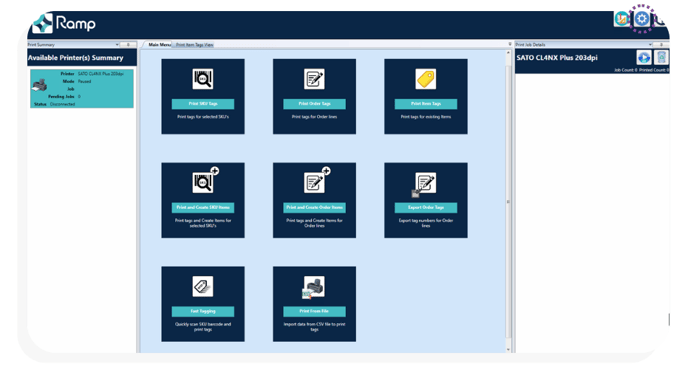
Task: Select Print and Create Order Items button
Action: (314, 207)
